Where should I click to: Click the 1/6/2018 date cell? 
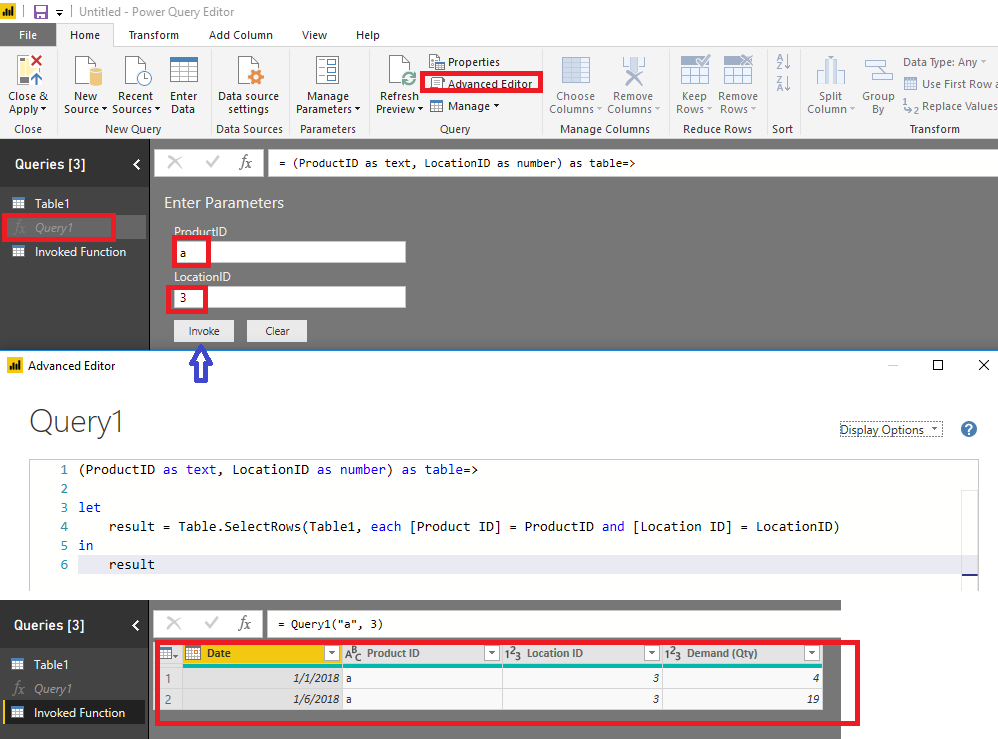pos(262,699)
